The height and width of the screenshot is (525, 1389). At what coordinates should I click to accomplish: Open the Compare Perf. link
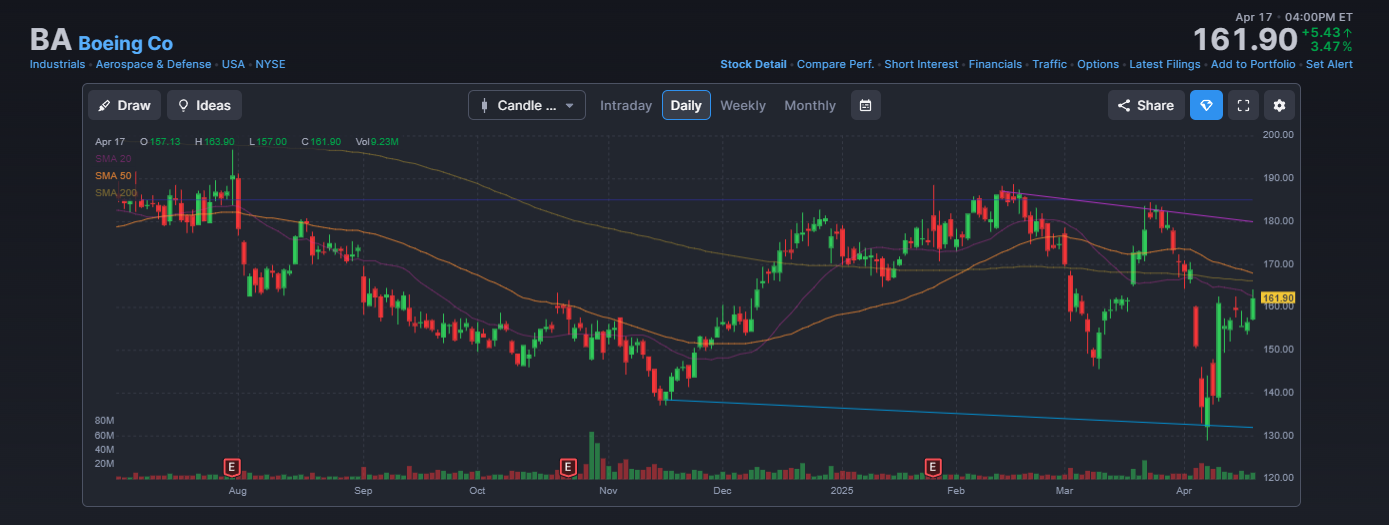[835, 64]
